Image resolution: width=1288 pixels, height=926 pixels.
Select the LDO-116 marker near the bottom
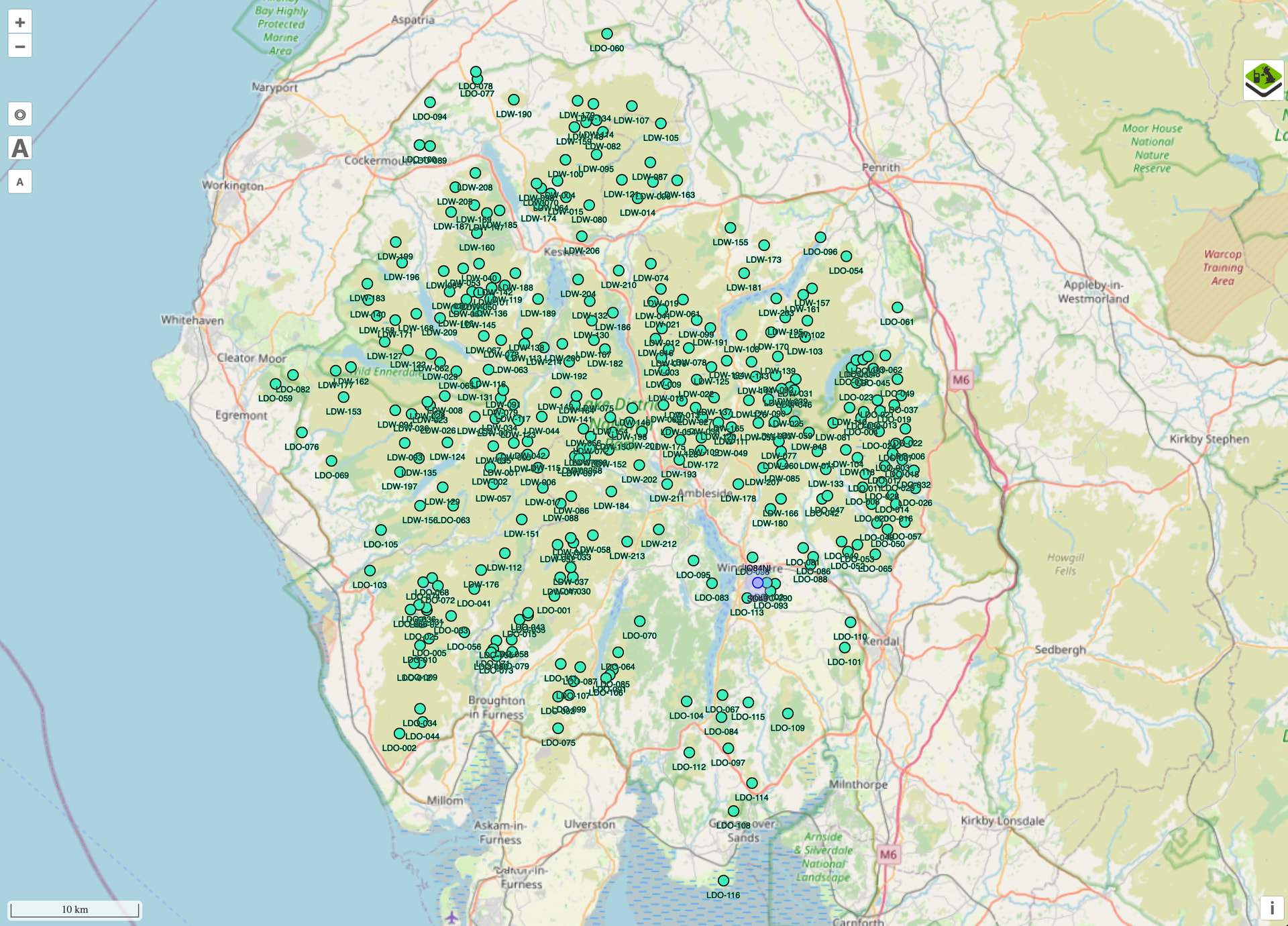(x=723, y=880)
